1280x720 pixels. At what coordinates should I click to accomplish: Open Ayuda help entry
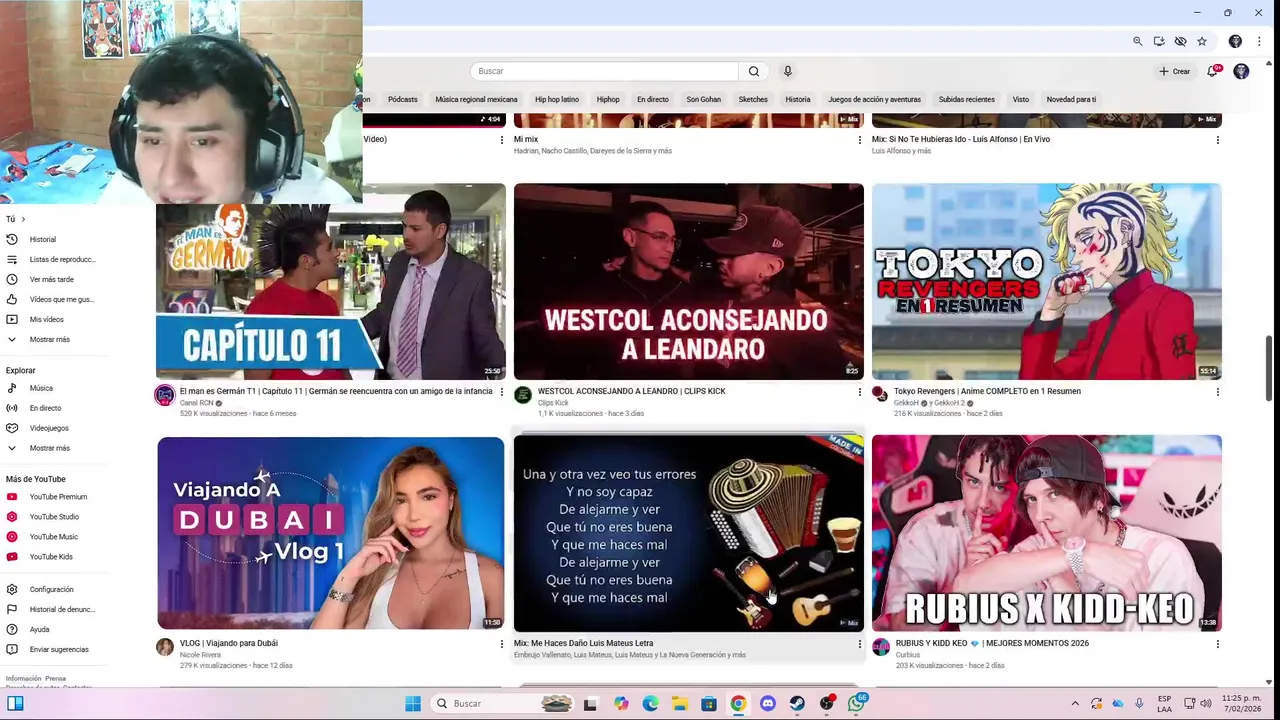tap(39, 629)
